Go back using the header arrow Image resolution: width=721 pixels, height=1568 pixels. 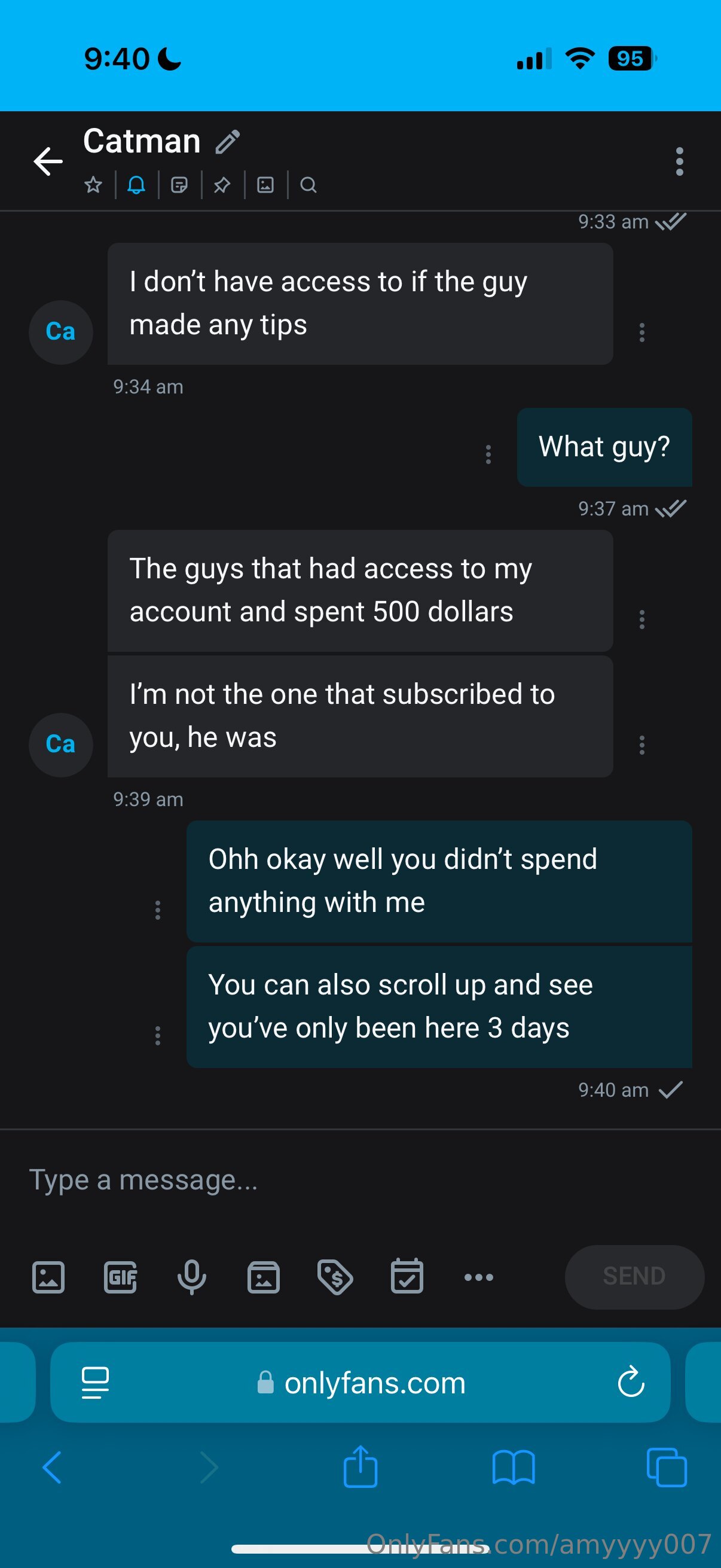[48, 161]
